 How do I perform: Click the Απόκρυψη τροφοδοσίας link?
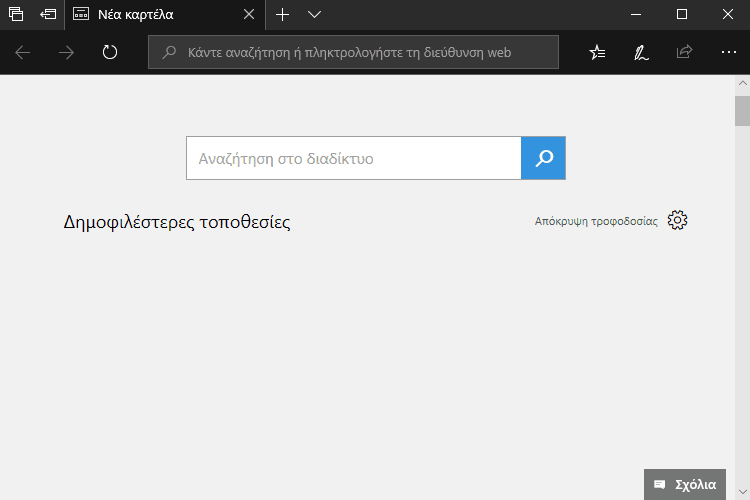[x=596, y=221]
